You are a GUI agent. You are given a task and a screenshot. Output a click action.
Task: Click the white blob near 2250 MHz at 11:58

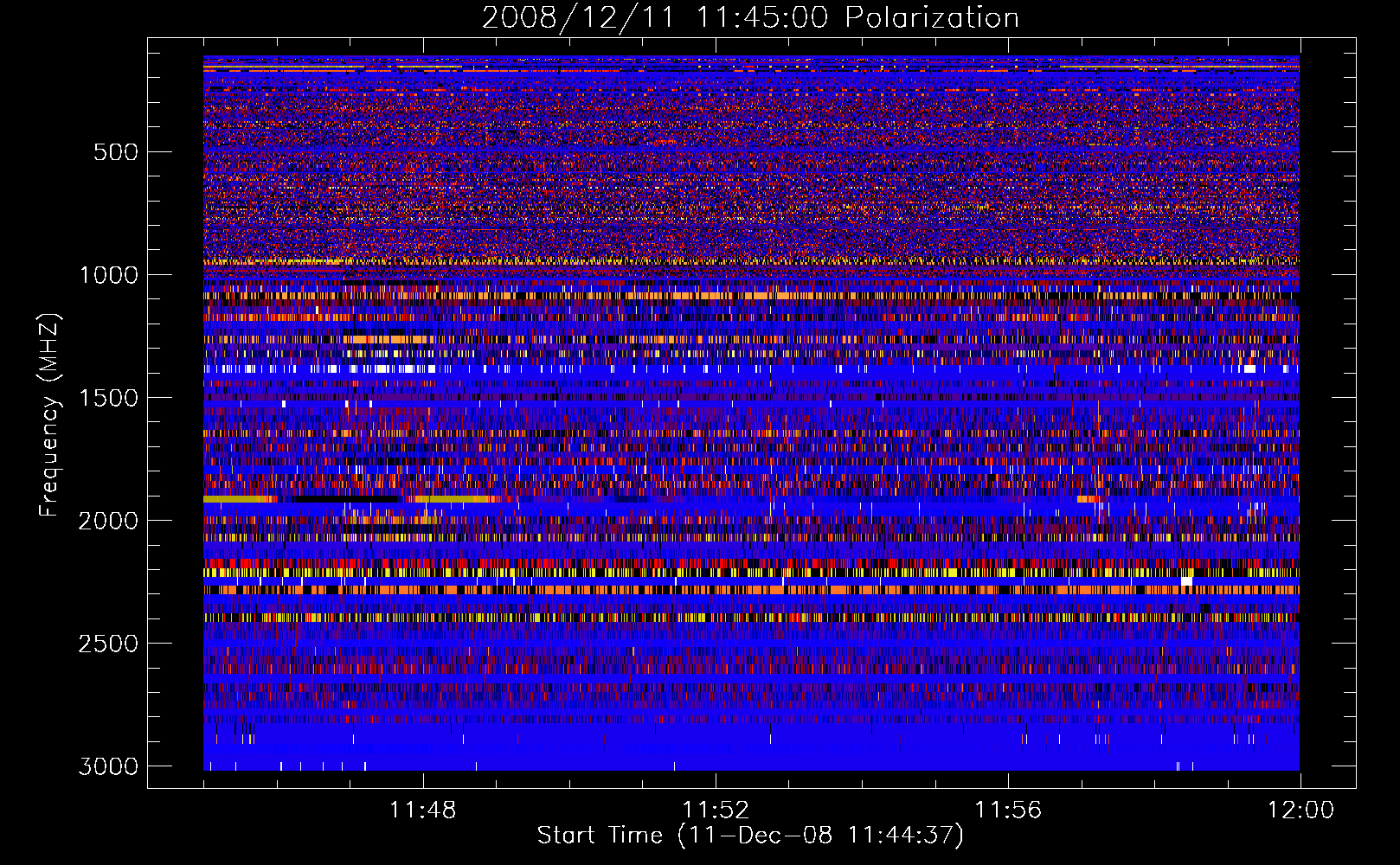coord(1186,581)
